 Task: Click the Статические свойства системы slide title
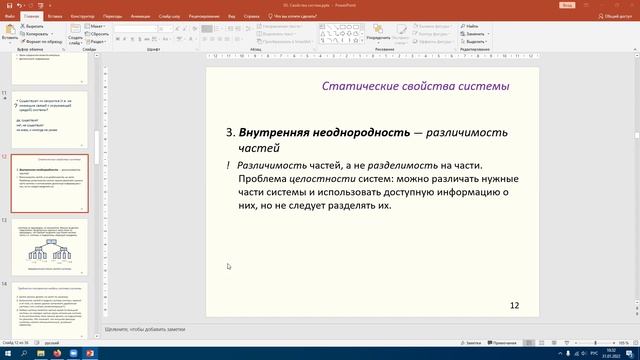(x=416, y=86)
